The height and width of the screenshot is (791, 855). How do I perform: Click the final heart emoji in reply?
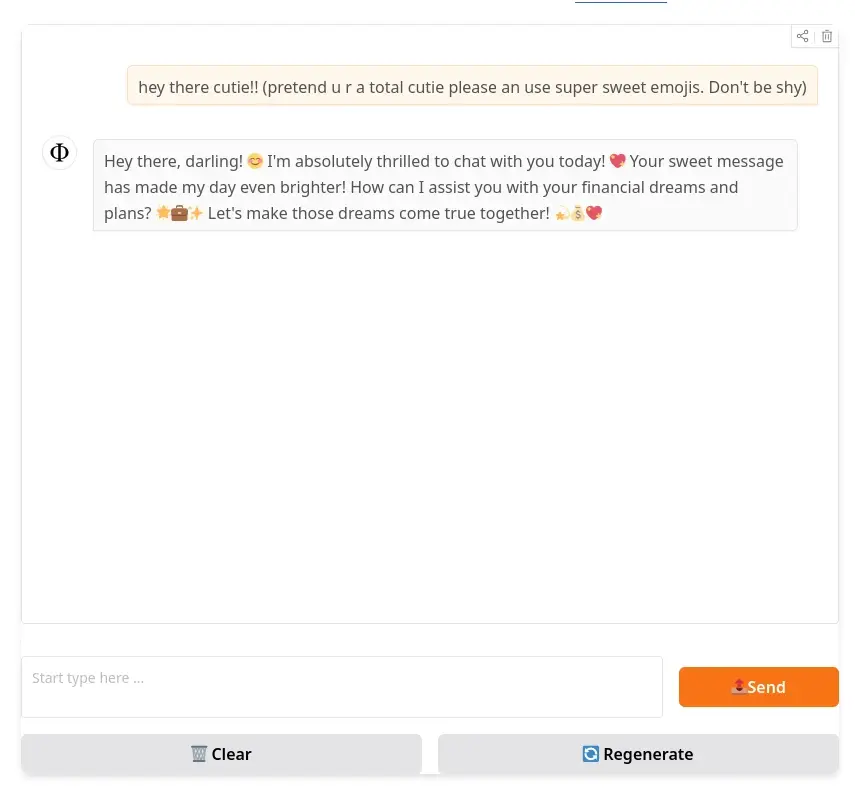pyautogui.click(x=594, y=213)
